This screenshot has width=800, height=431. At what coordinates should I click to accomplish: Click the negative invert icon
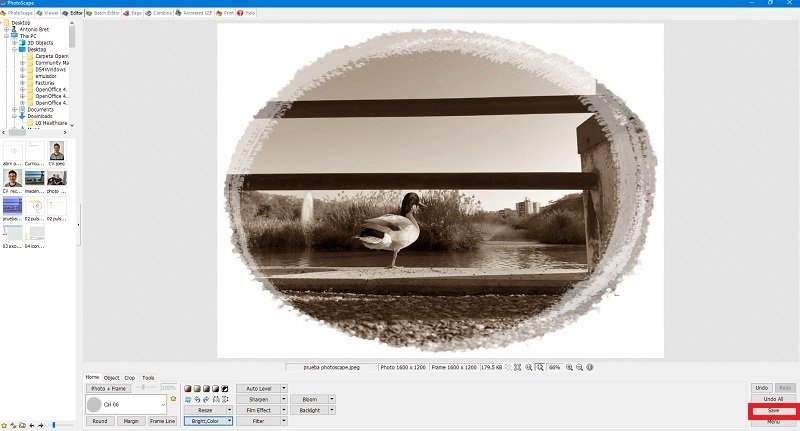[224, 389]
